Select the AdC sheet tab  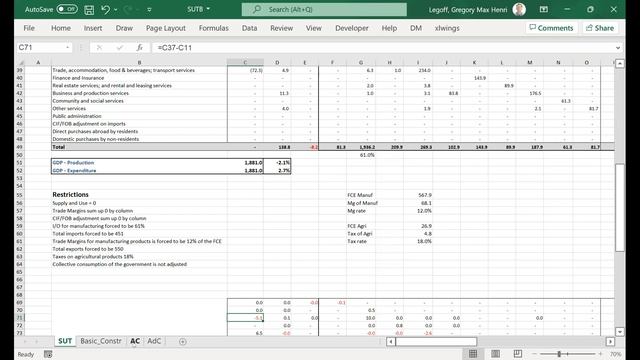[x=154, y=341]
